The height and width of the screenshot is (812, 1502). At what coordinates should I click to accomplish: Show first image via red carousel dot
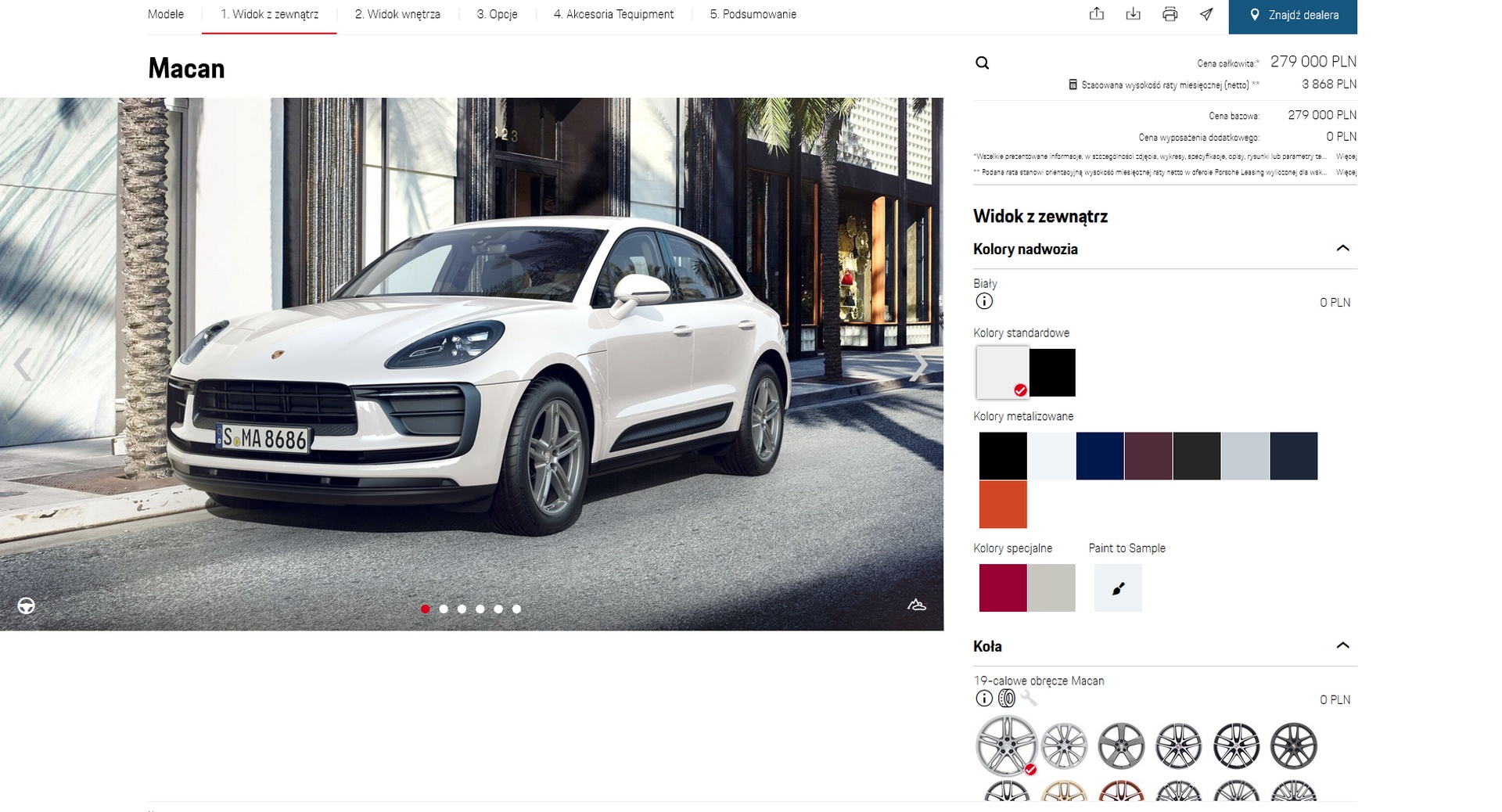click(x=425, y=609)
